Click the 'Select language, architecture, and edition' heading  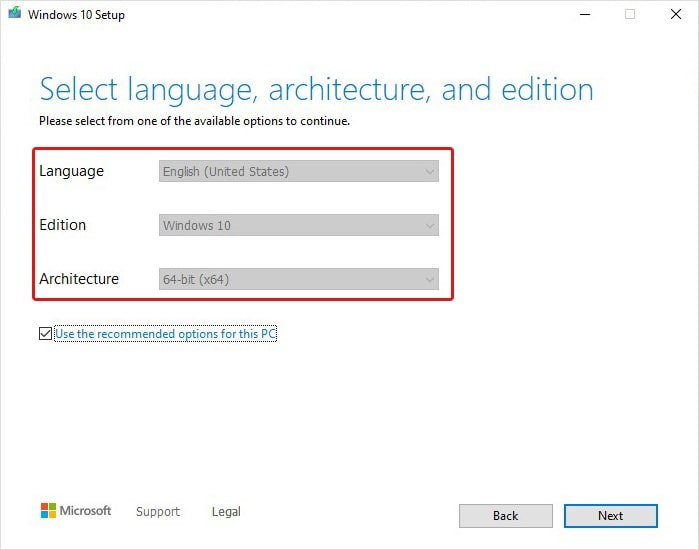coord(316,90)
